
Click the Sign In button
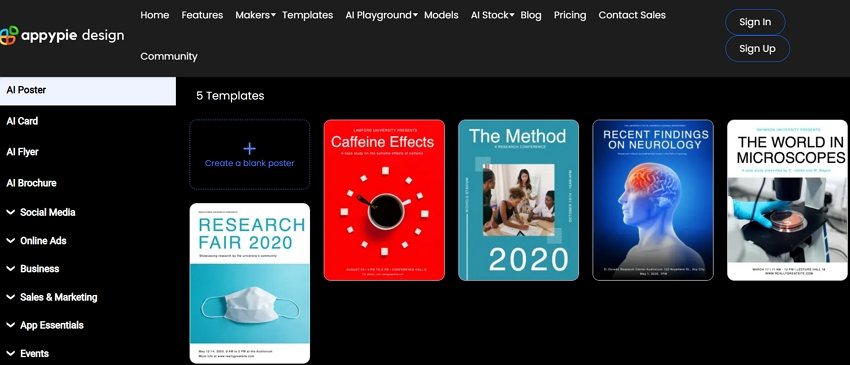tap(755, 22)
